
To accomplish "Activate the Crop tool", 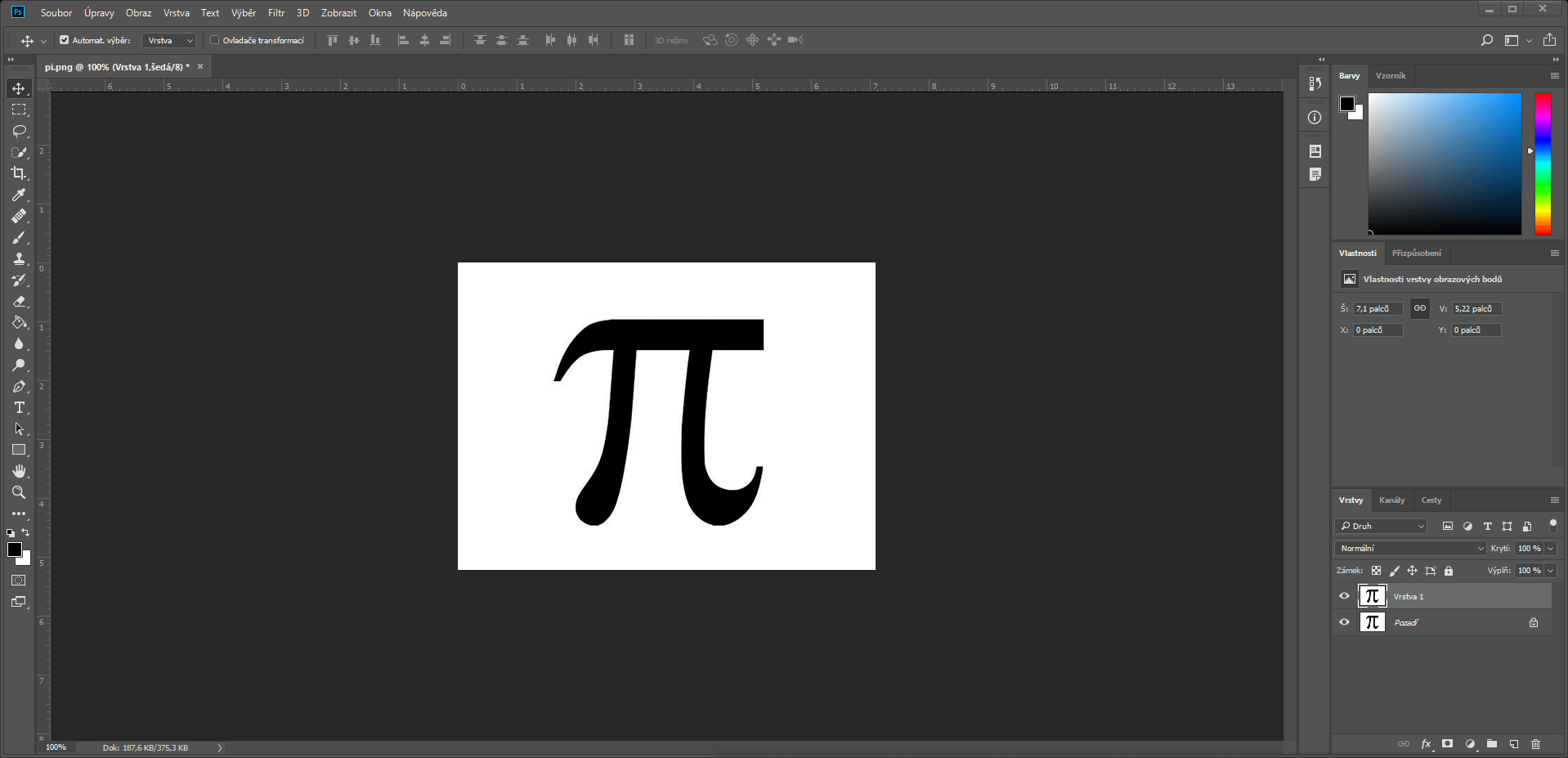I will pos(18,173).
